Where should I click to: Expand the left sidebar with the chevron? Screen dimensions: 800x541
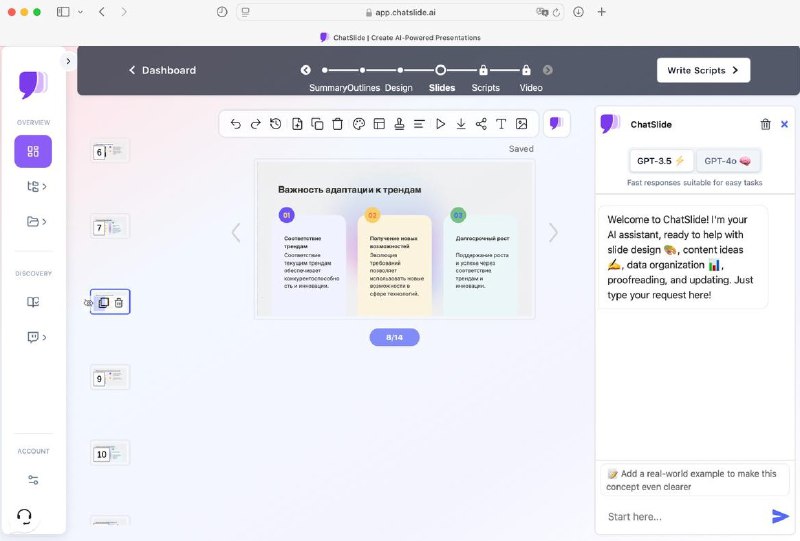(68, 61)
